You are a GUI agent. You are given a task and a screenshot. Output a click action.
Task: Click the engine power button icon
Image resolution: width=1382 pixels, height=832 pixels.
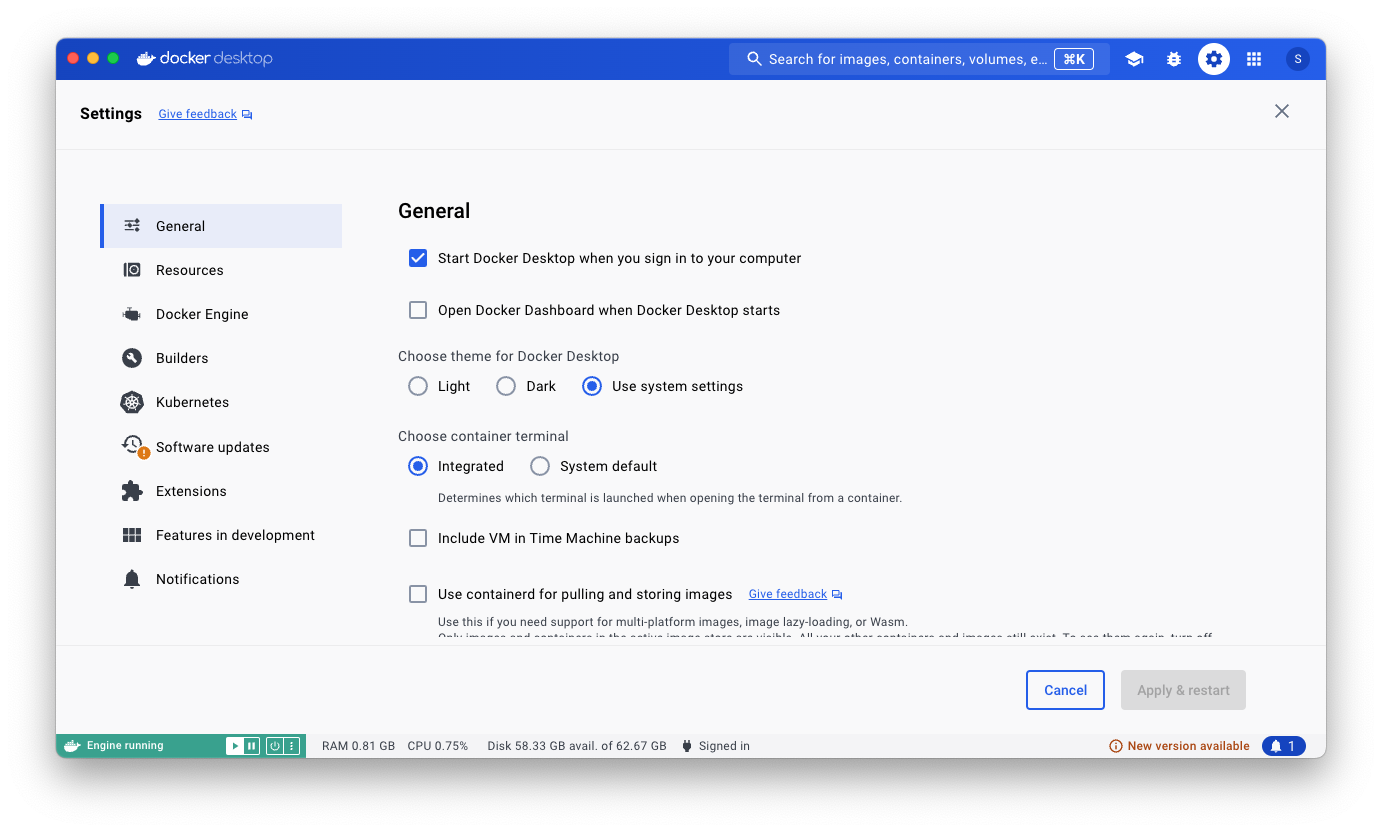274,746
